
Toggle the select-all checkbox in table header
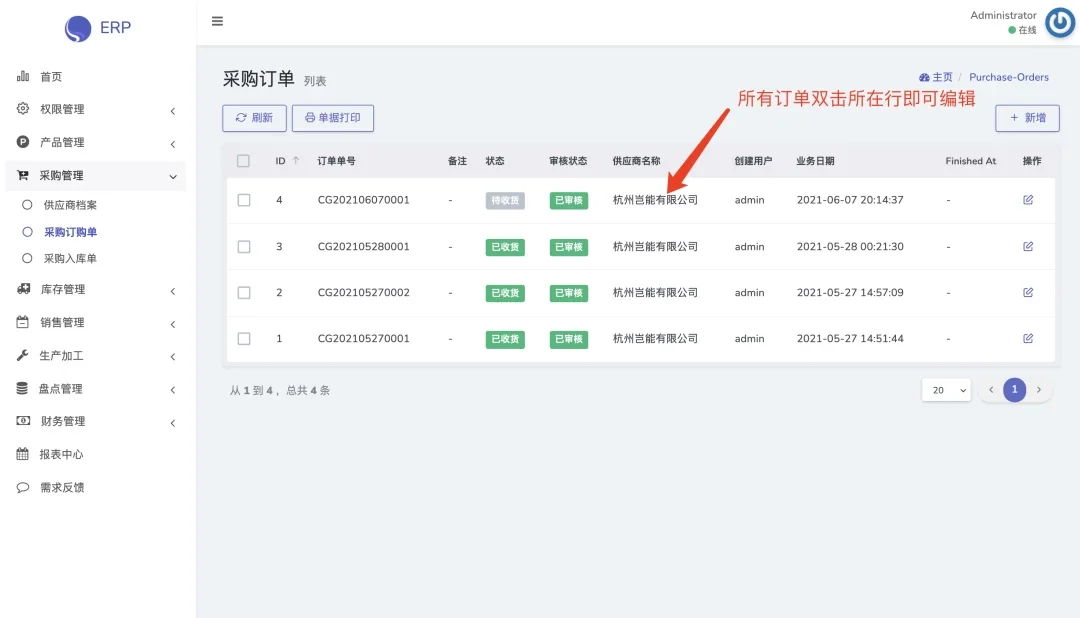click(243, 160)
